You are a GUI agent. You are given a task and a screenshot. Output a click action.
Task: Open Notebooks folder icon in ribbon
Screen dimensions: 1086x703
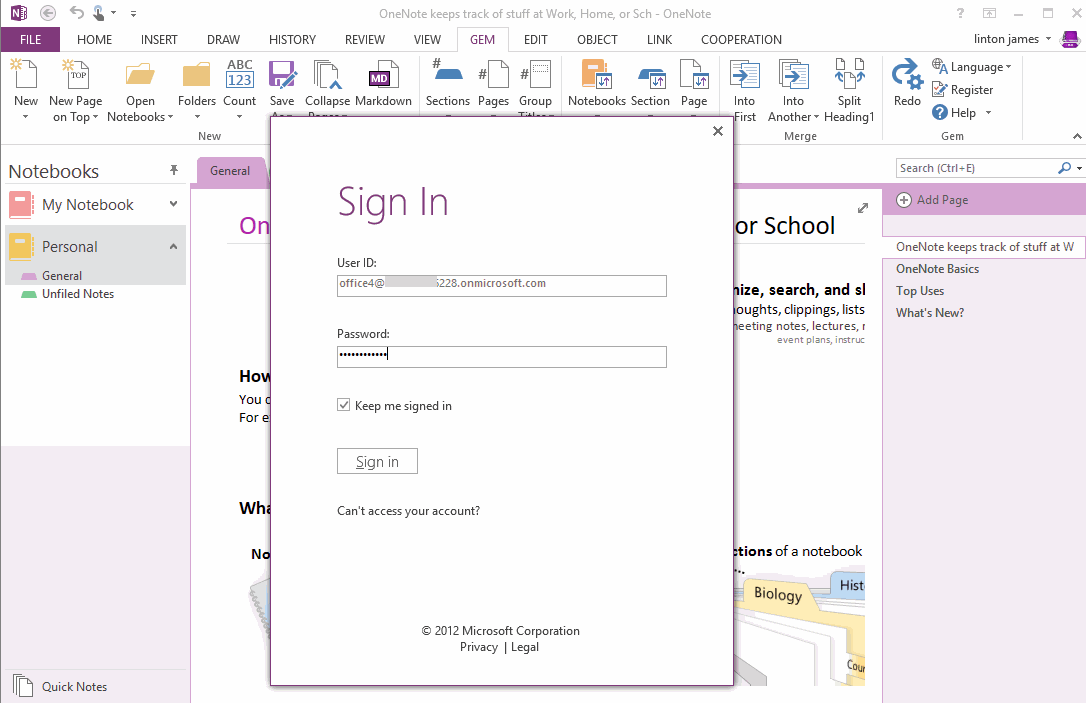click(x=140, y=75)
